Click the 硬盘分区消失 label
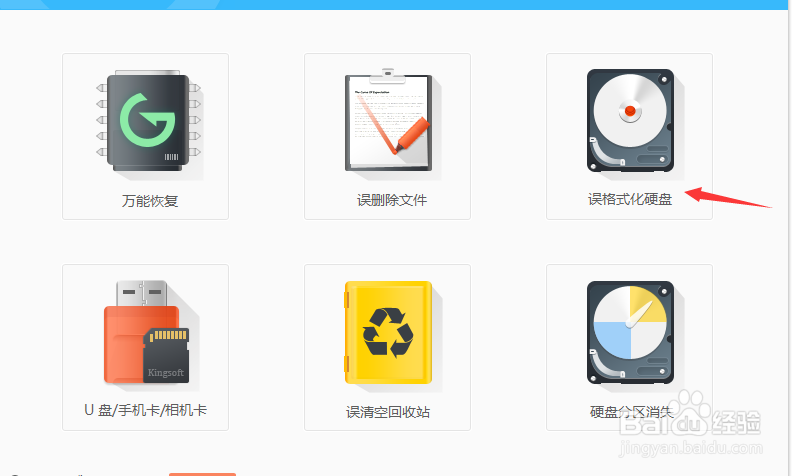 click(x=631, y=412)
